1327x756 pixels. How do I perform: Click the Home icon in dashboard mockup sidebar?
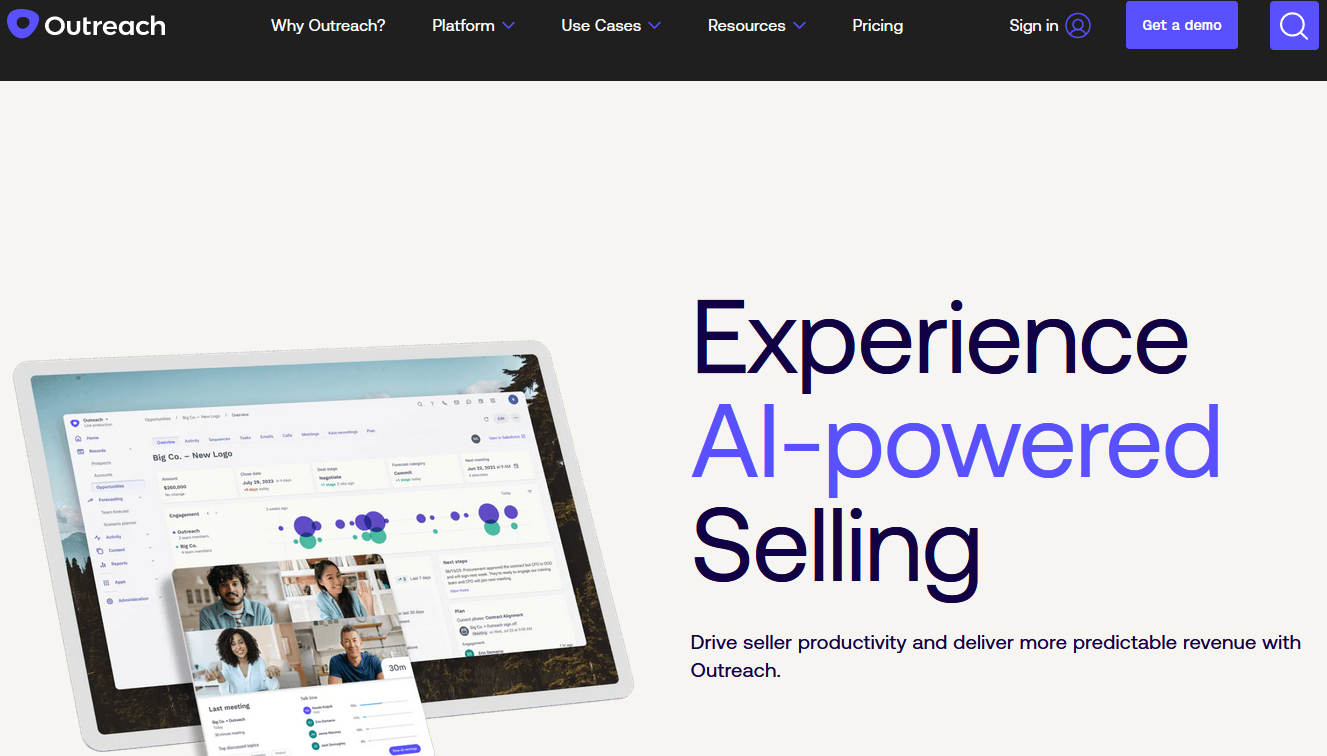pyautogui.click(x=79, y=438)
